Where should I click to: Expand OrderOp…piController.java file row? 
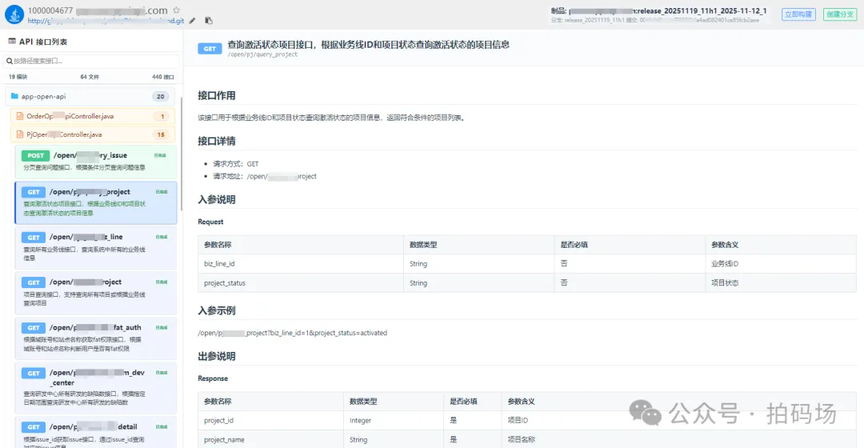click(x=93, y=116)
